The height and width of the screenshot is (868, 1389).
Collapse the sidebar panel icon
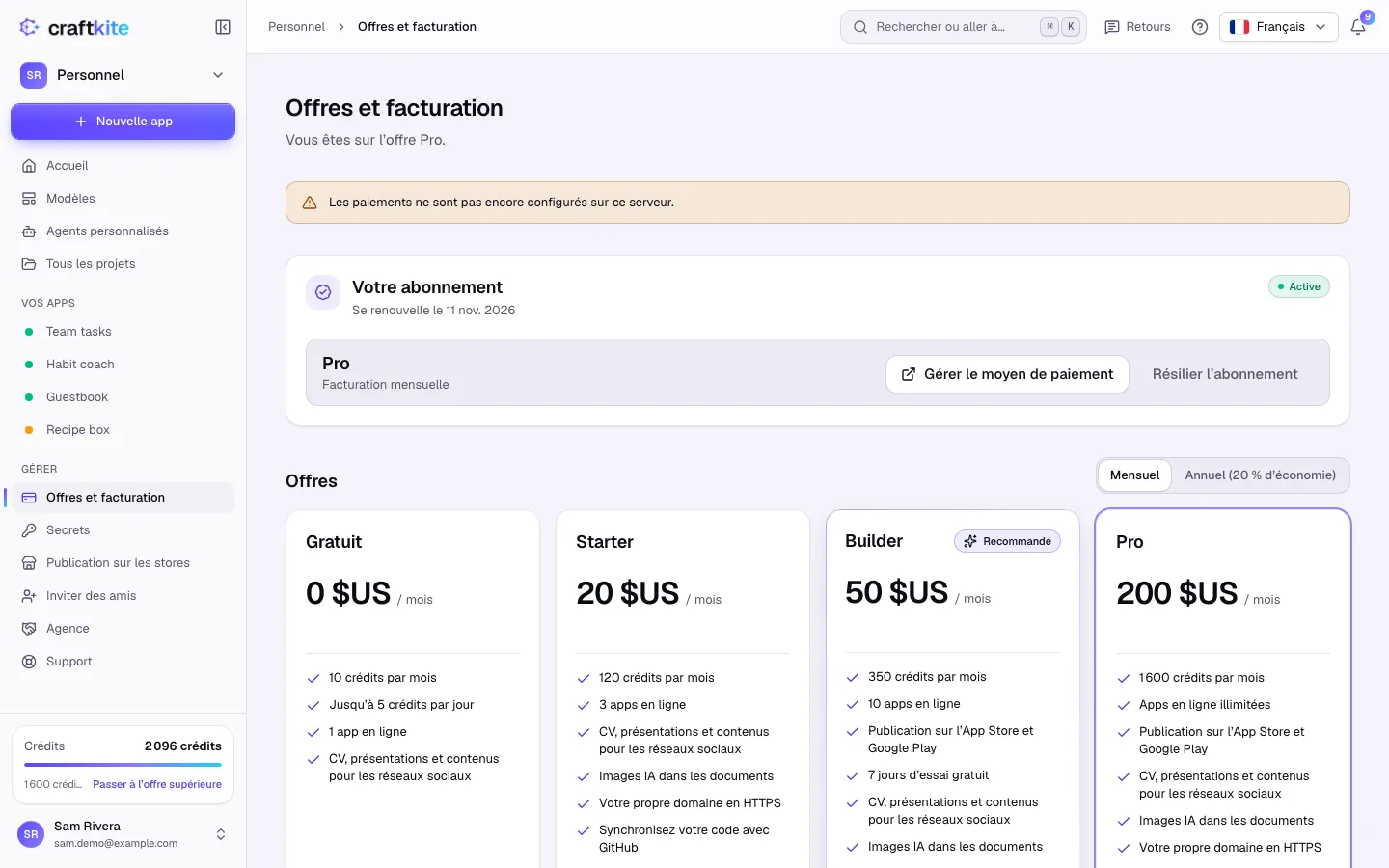click(x=223, y=27)
